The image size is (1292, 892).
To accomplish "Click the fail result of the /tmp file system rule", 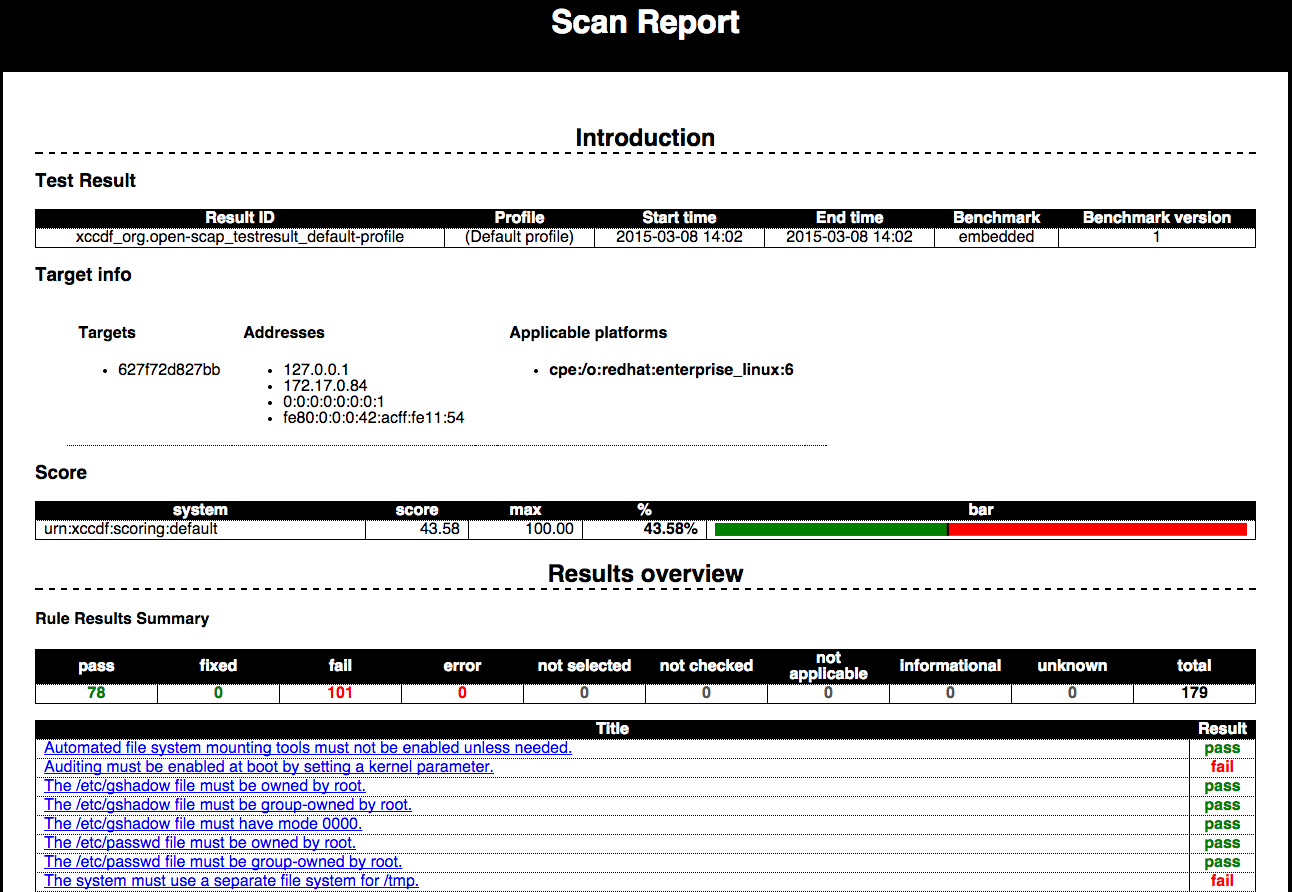I will 1222,881.
